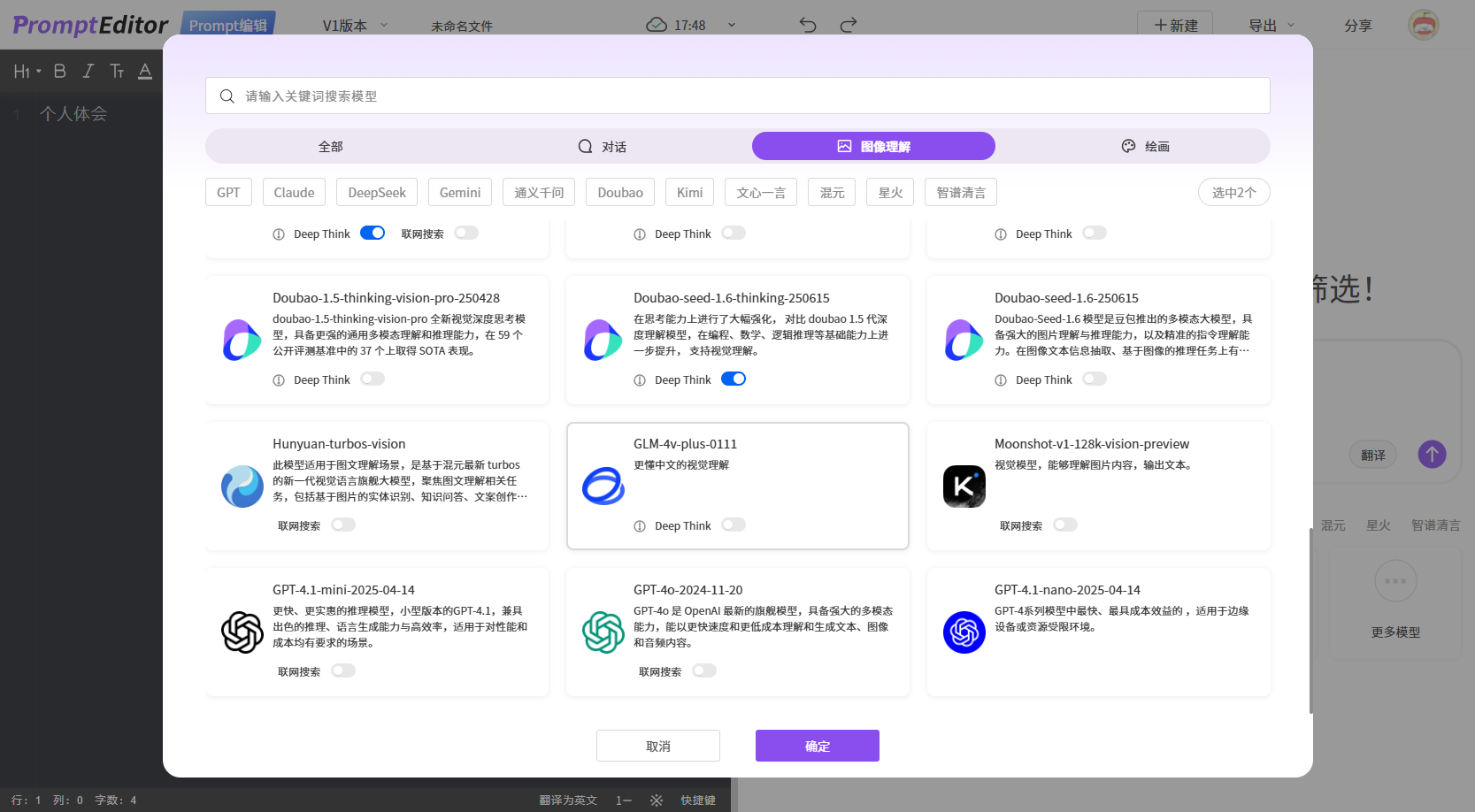The height and width of the screenshot is (812, 1475).
Task: Click the model list vertical scrollbar
Action: click(1310, 619)
